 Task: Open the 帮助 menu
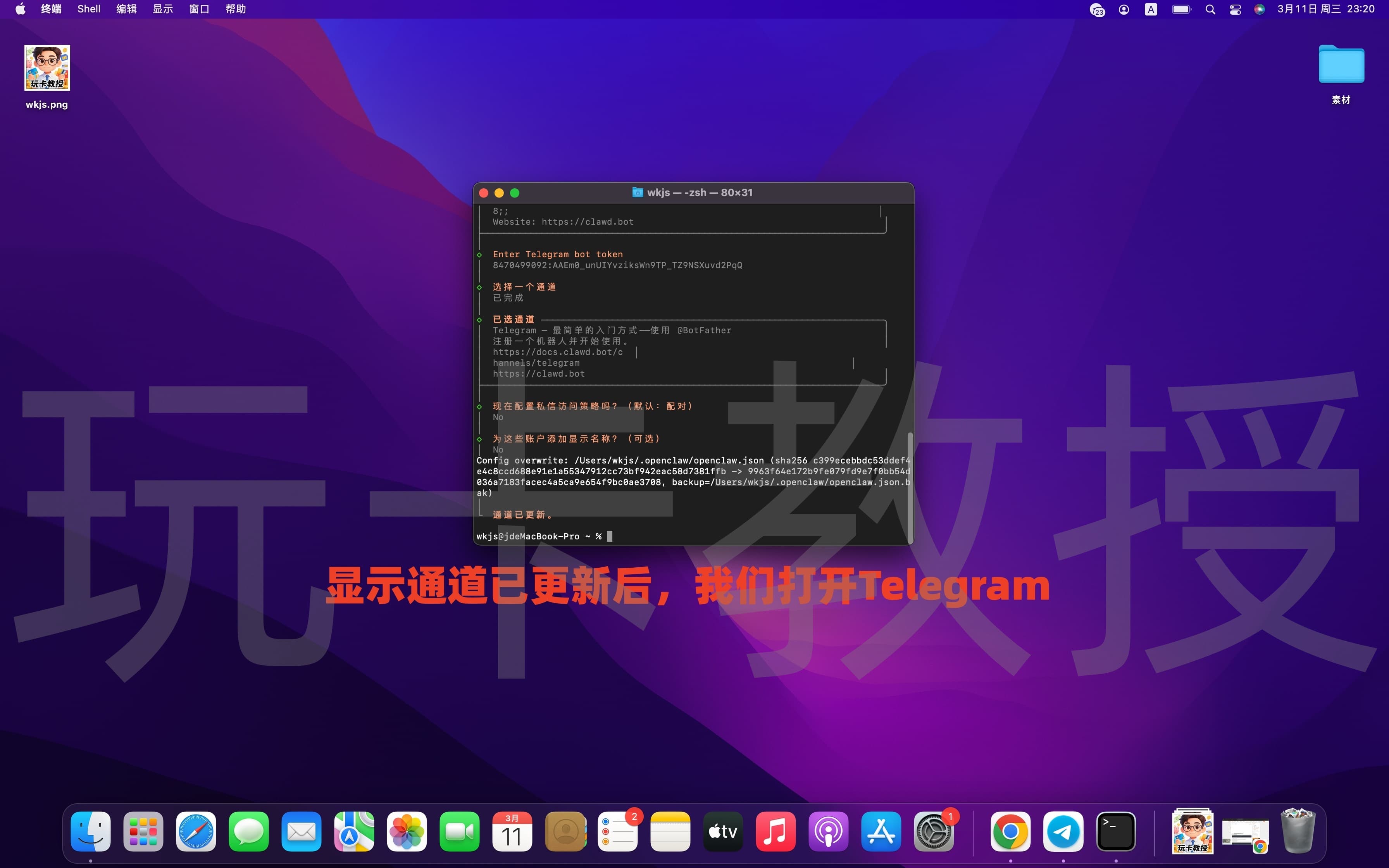[x=235, y=9]
